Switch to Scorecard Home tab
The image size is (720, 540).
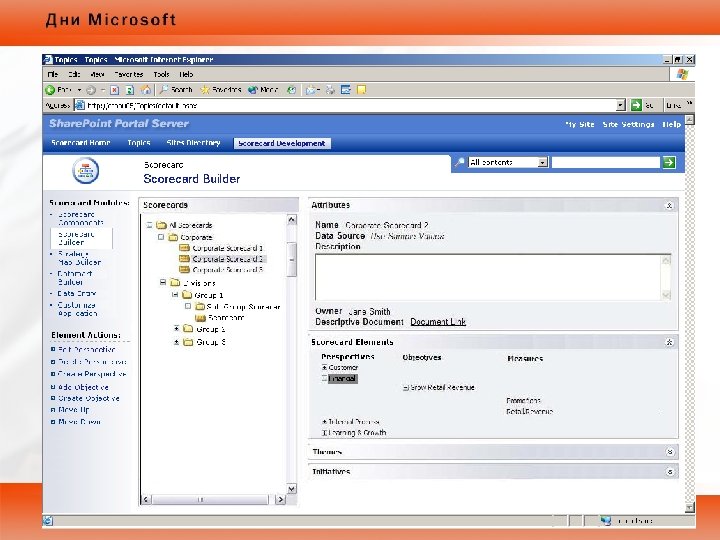[x=81, y=143]
